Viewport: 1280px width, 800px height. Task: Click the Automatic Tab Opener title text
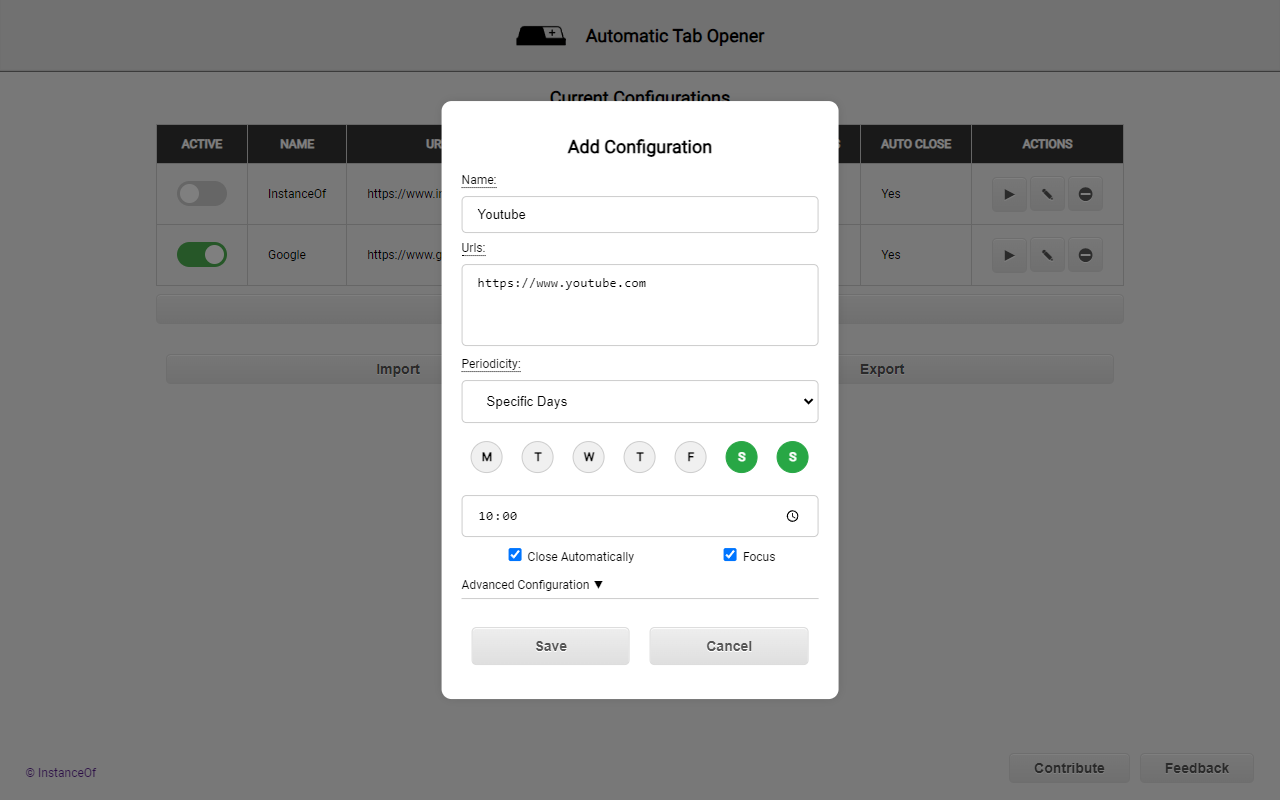point(675,36)
